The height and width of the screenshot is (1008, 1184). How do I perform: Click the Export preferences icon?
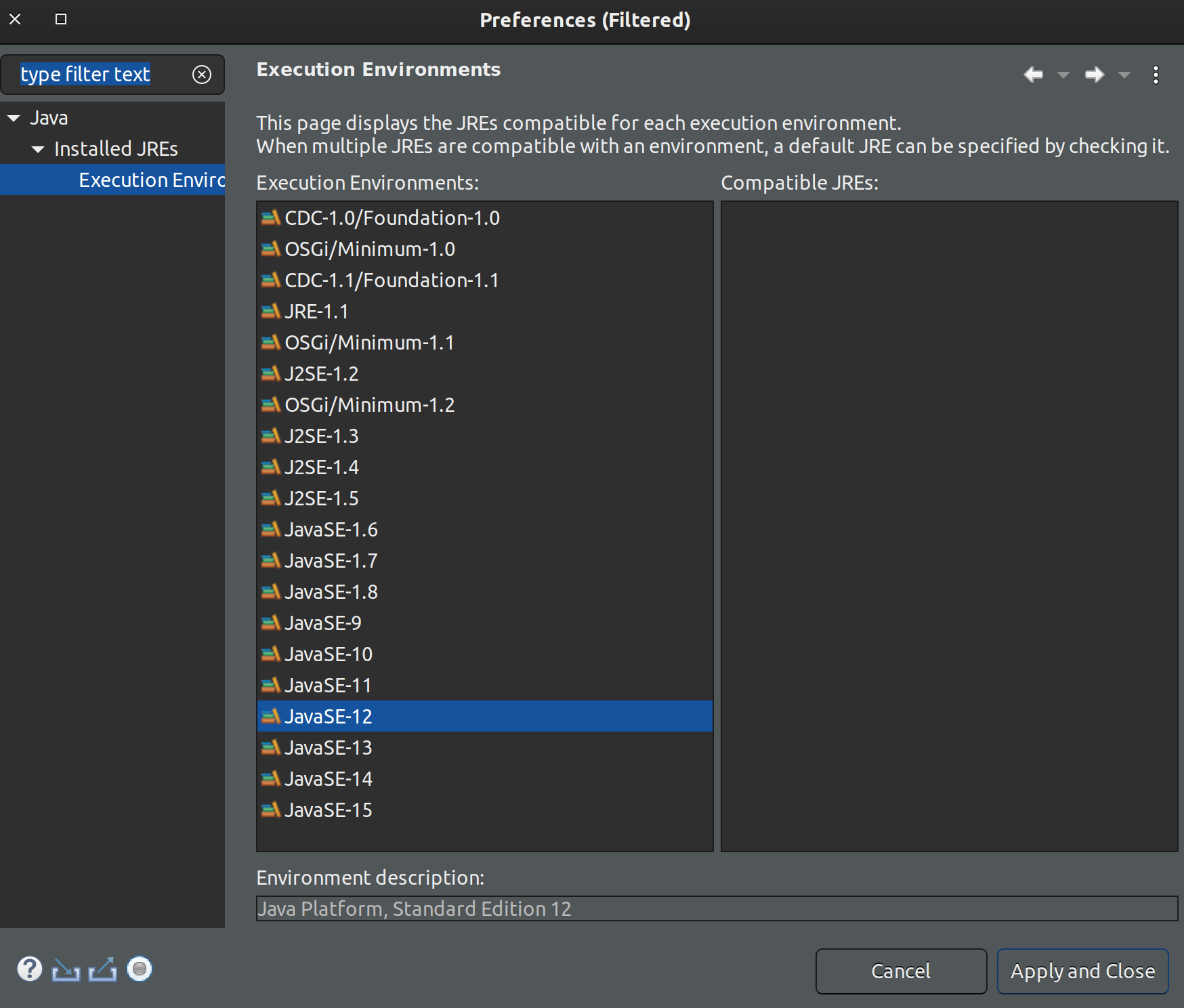click(102, 970)
